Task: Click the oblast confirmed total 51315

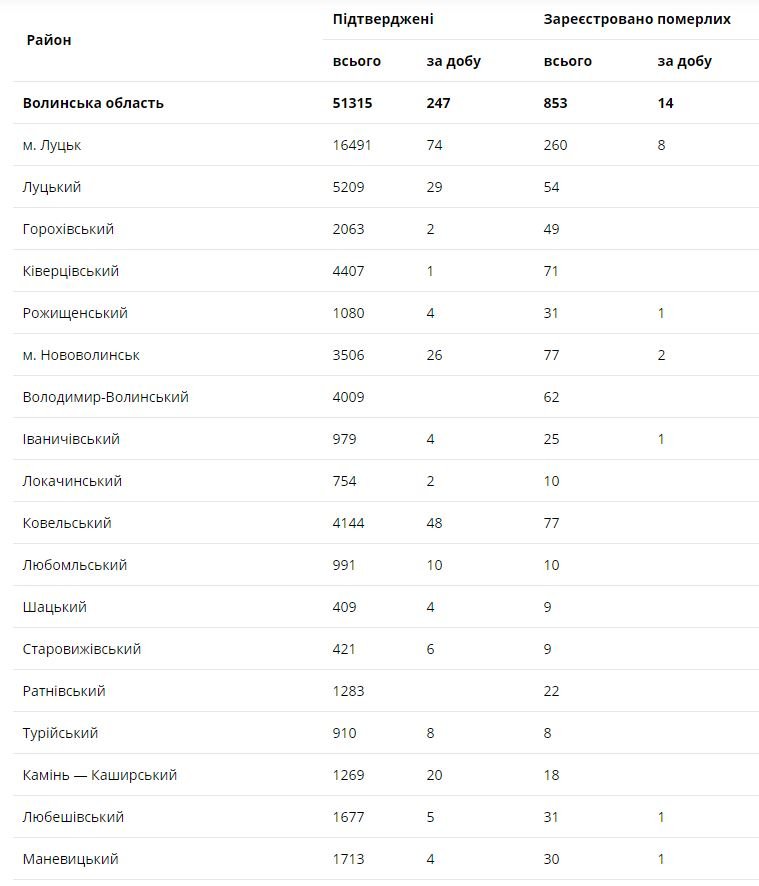Action: pos(354,103)
